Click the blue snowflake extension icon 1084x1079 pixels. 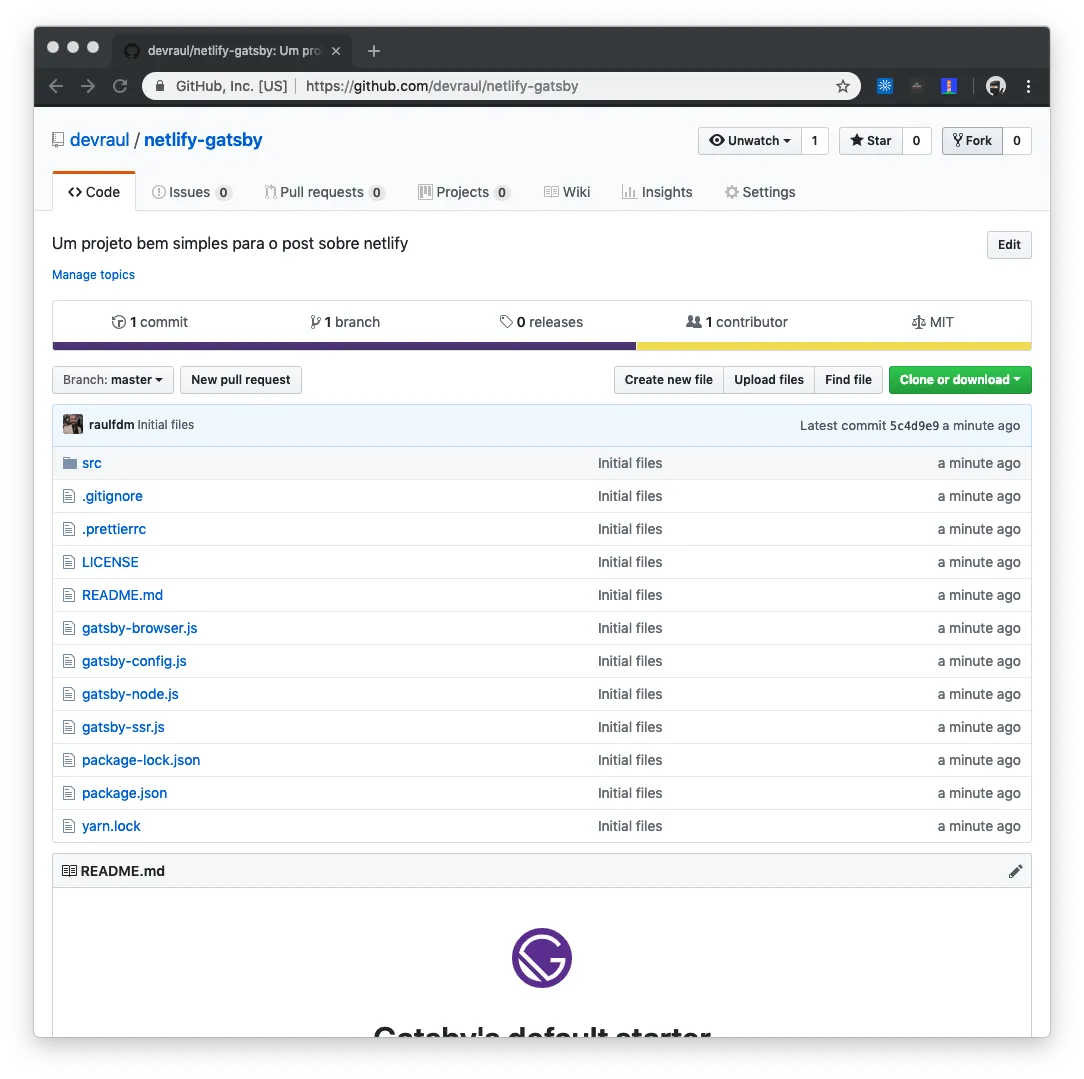pyautogui.click(x=885, y=86)
